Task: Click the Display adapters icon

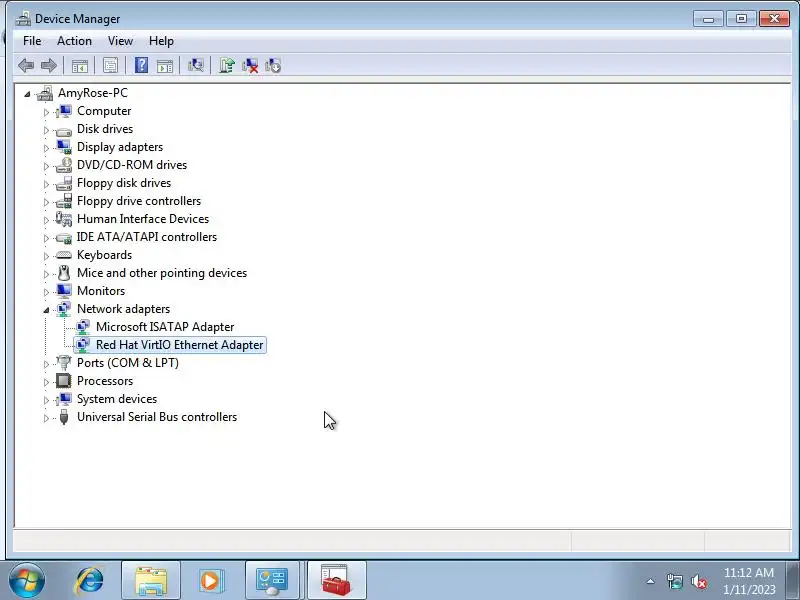Action: coord(64,147)
